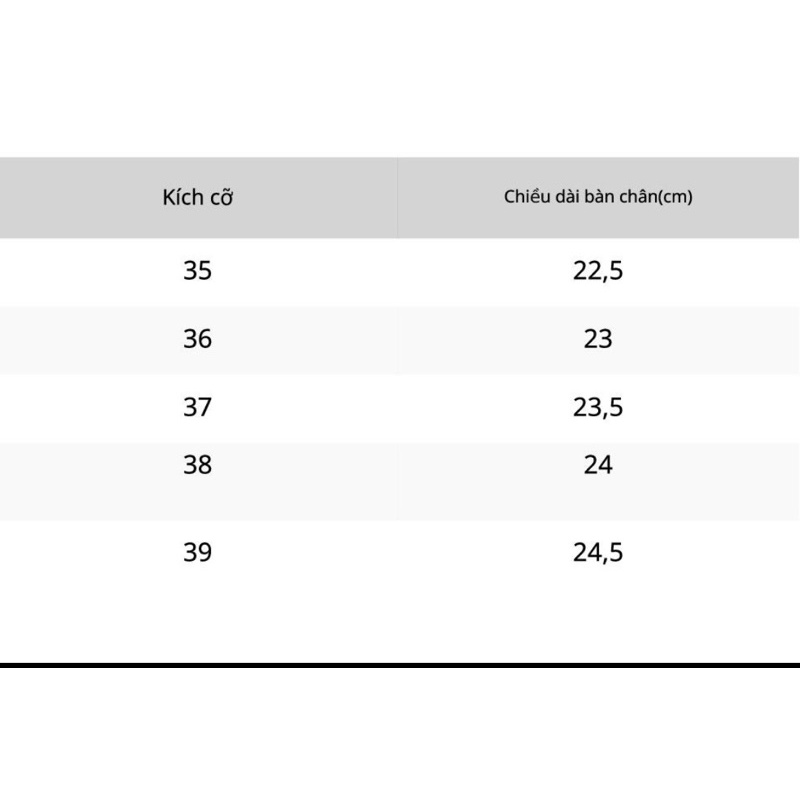Screen dimensions: 800x800
Task: Click the word "cỡ" in the header
Action: [221, 197]
